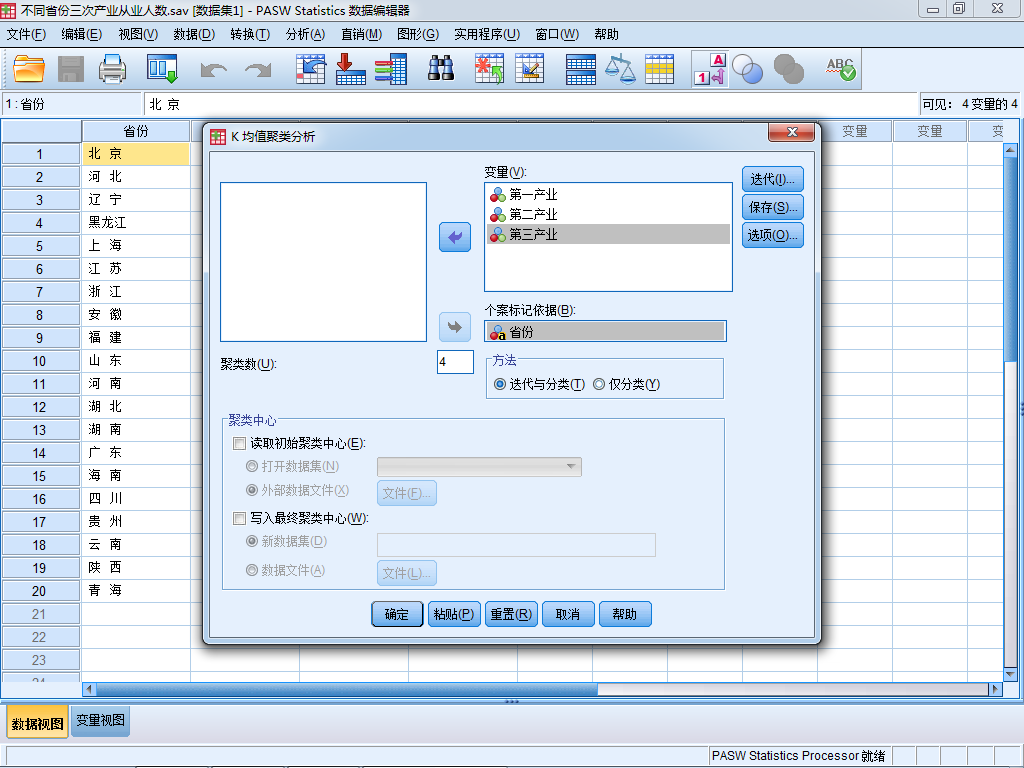Select 第一产业 in the variables list
This screenshot has height=768, width=1024.
(608, 195)
